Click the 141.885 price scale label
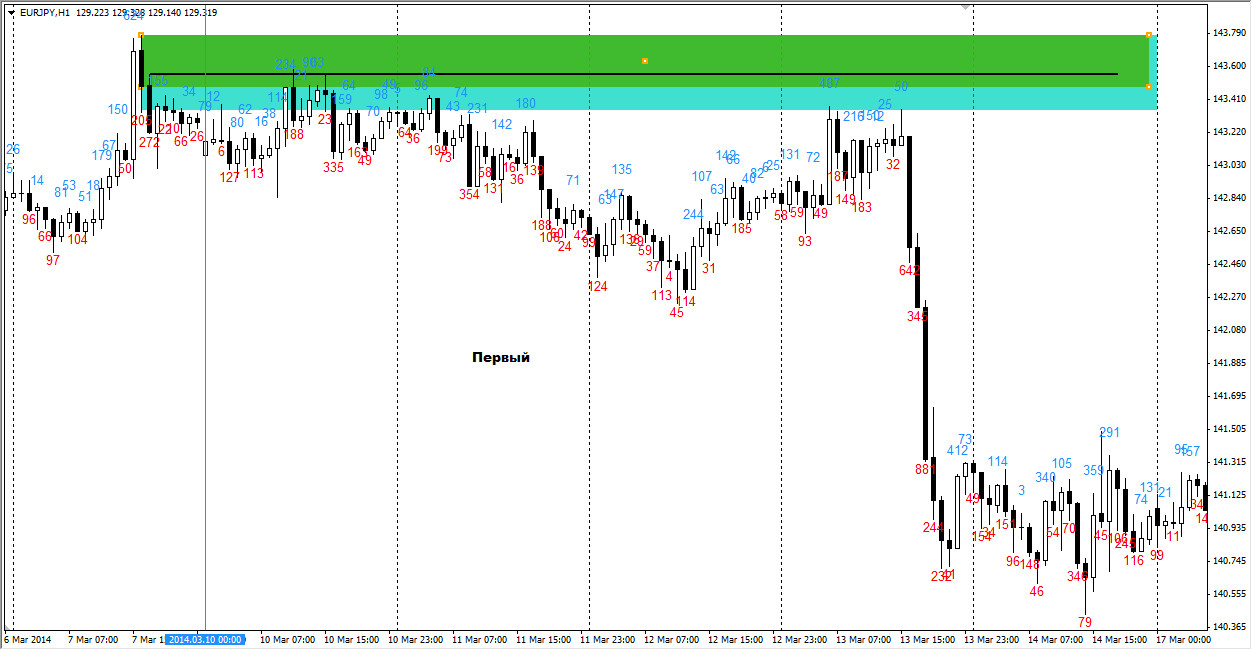 (1227, 363)
